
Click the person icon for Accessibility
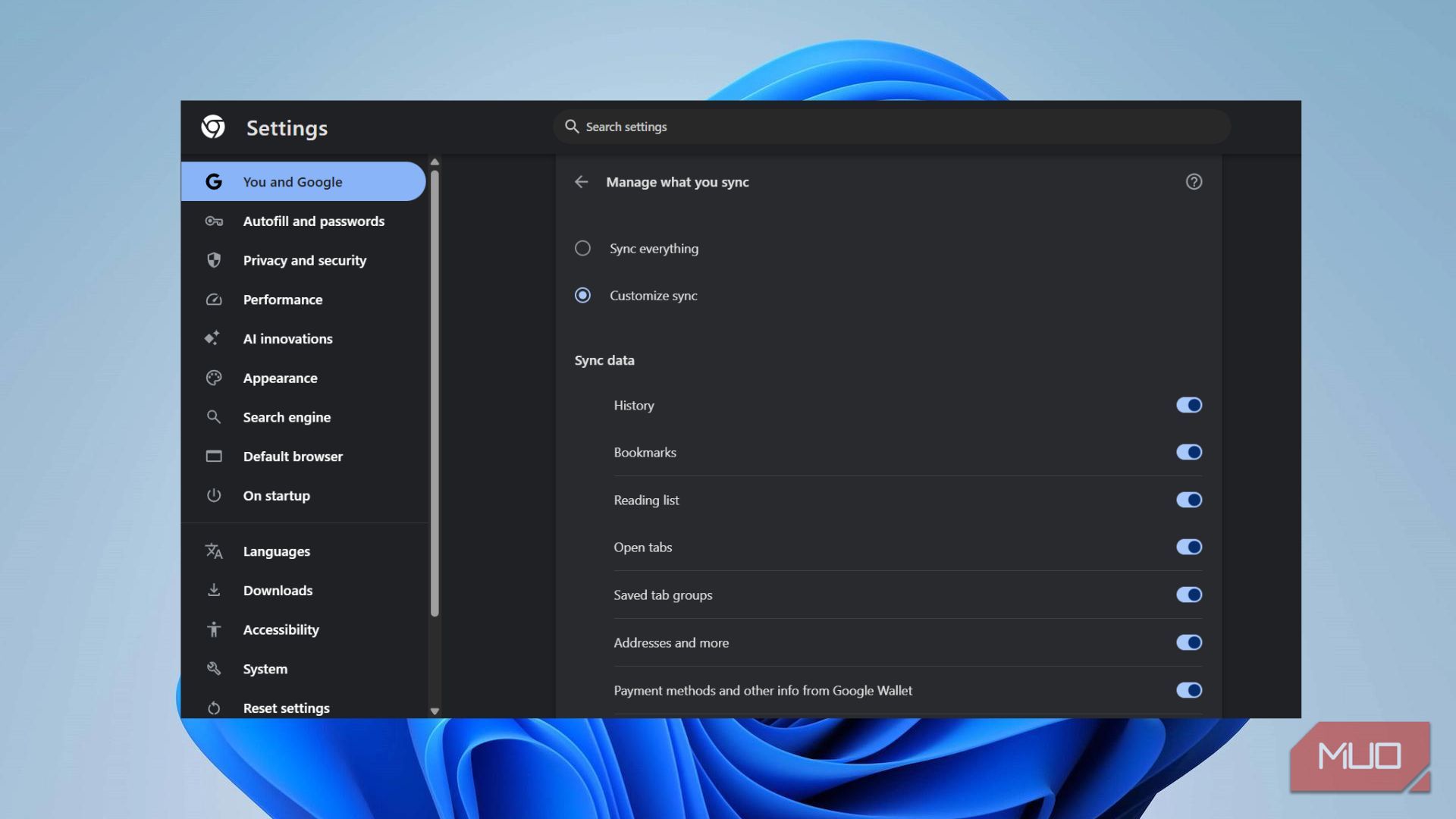[x=214, y=629]
